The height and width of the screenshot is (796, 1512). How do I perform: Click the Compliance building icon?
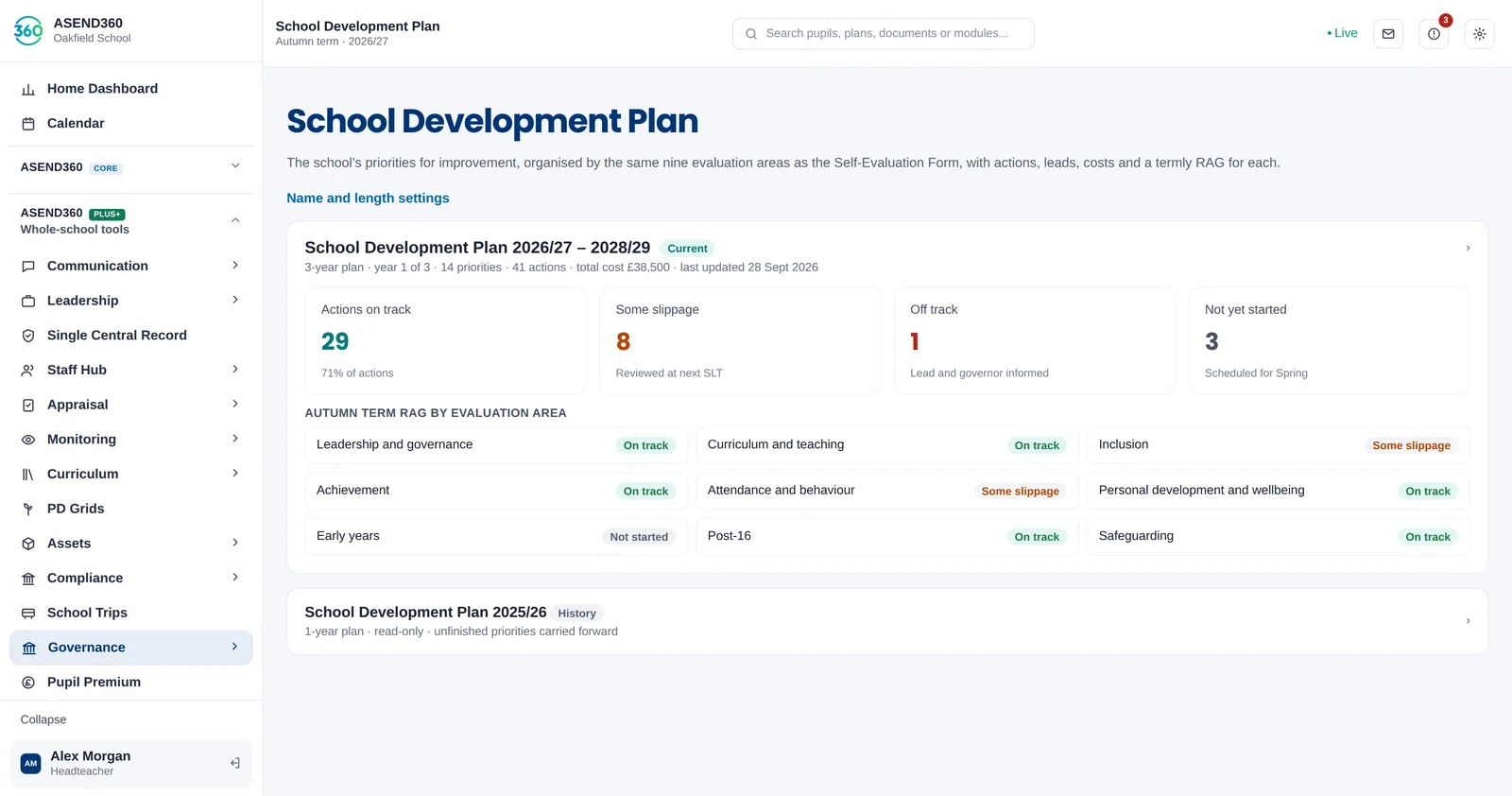coord(28,579)
